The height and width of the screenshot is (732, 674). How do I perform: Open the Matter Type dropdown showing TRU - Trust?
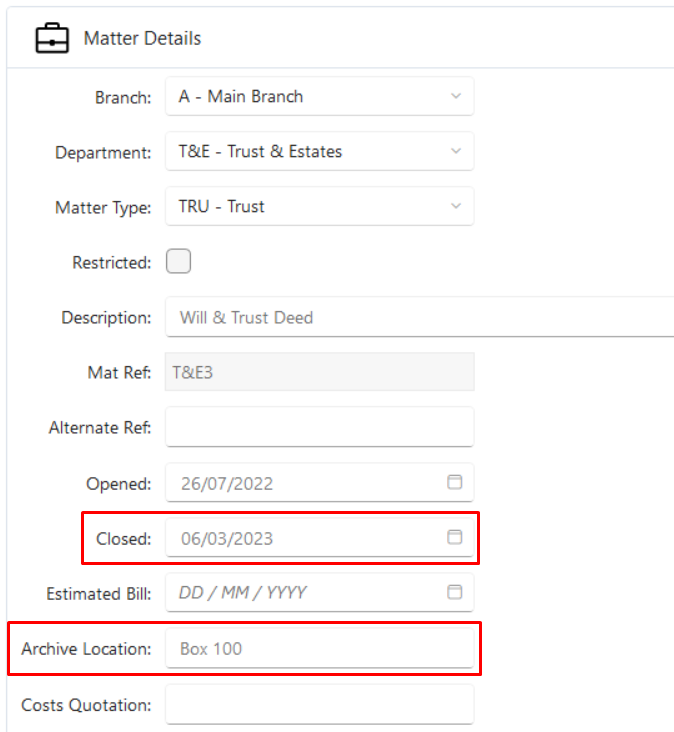point(320,206)
